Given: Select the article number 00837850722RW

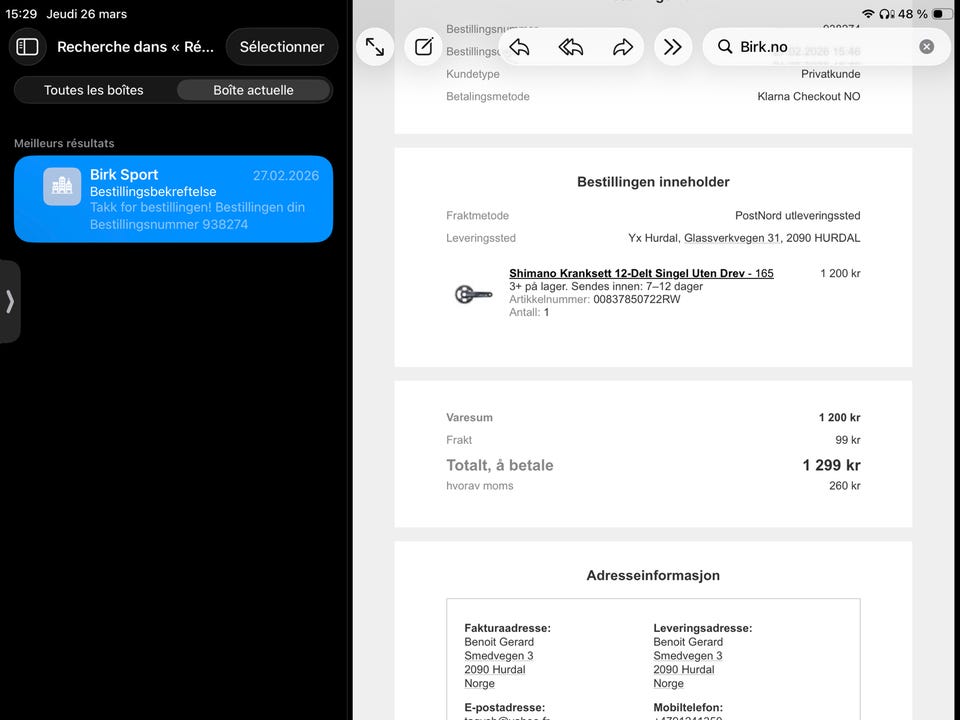Looking at the screenshot, I should [x=637, y=299].
